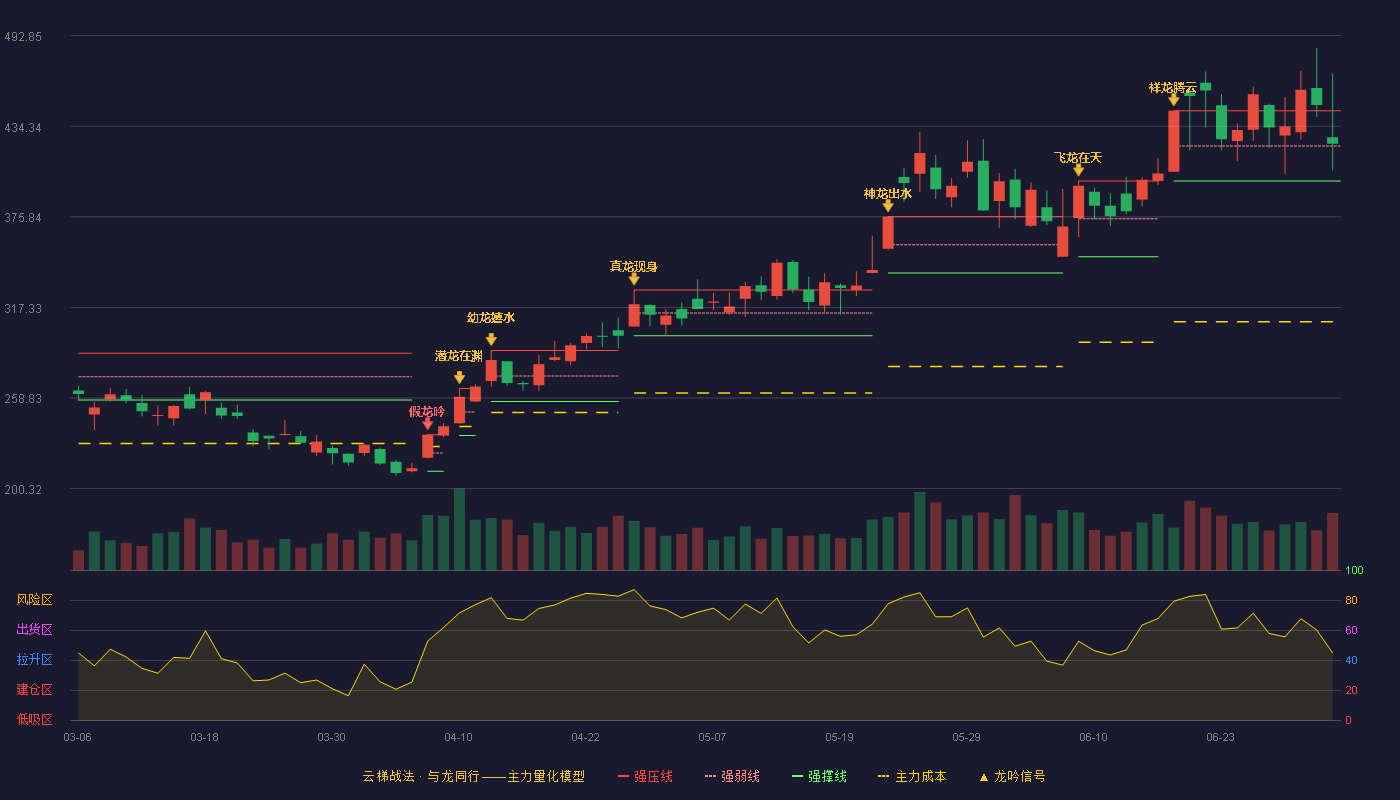The width and height of the screenshot is (1400, 800).
Task: Select the 幼龙嬉水 arrow marker
Action: [491, 340]
